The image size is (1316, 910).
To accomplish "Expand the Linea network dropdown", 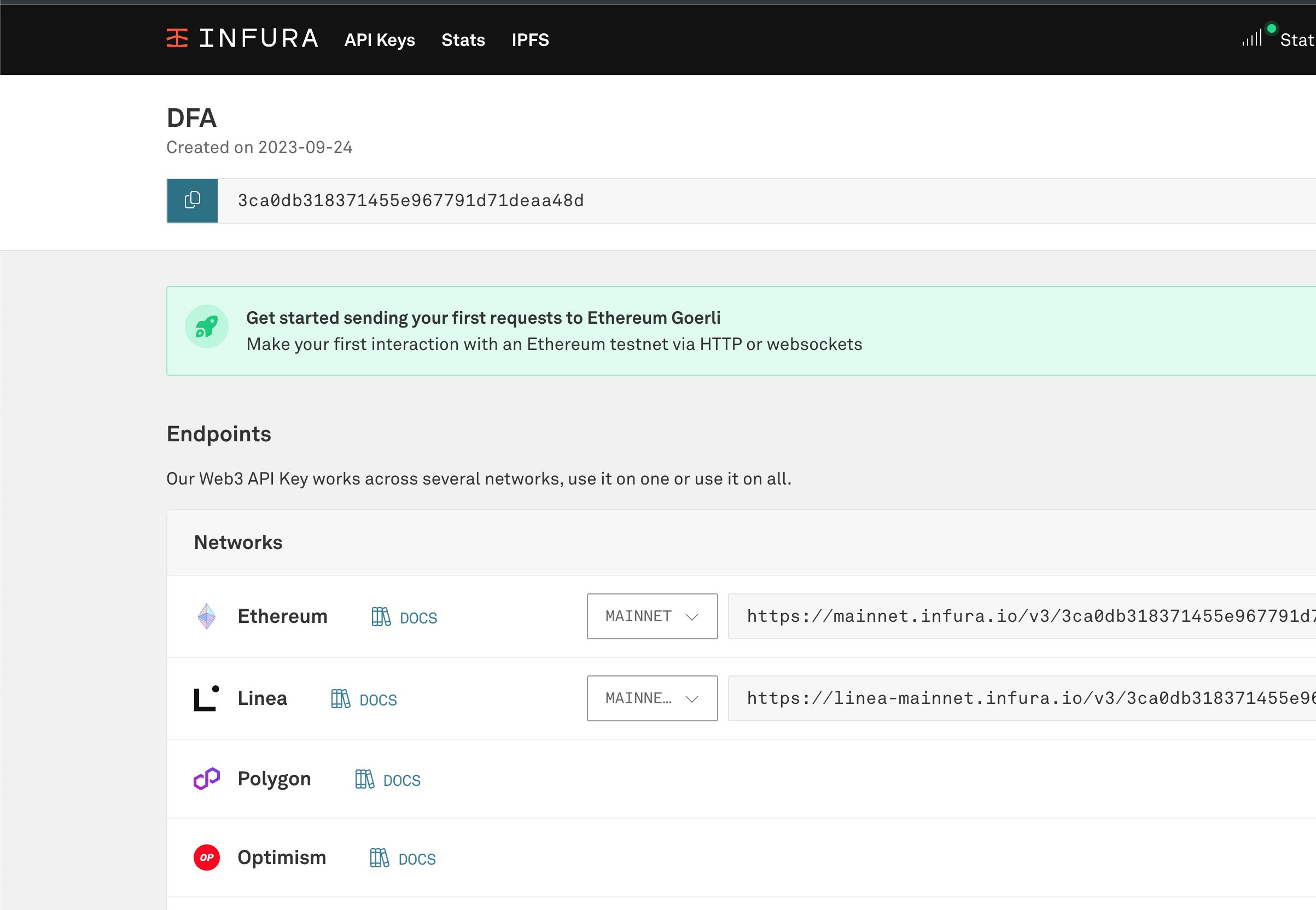I will [653, 698].
